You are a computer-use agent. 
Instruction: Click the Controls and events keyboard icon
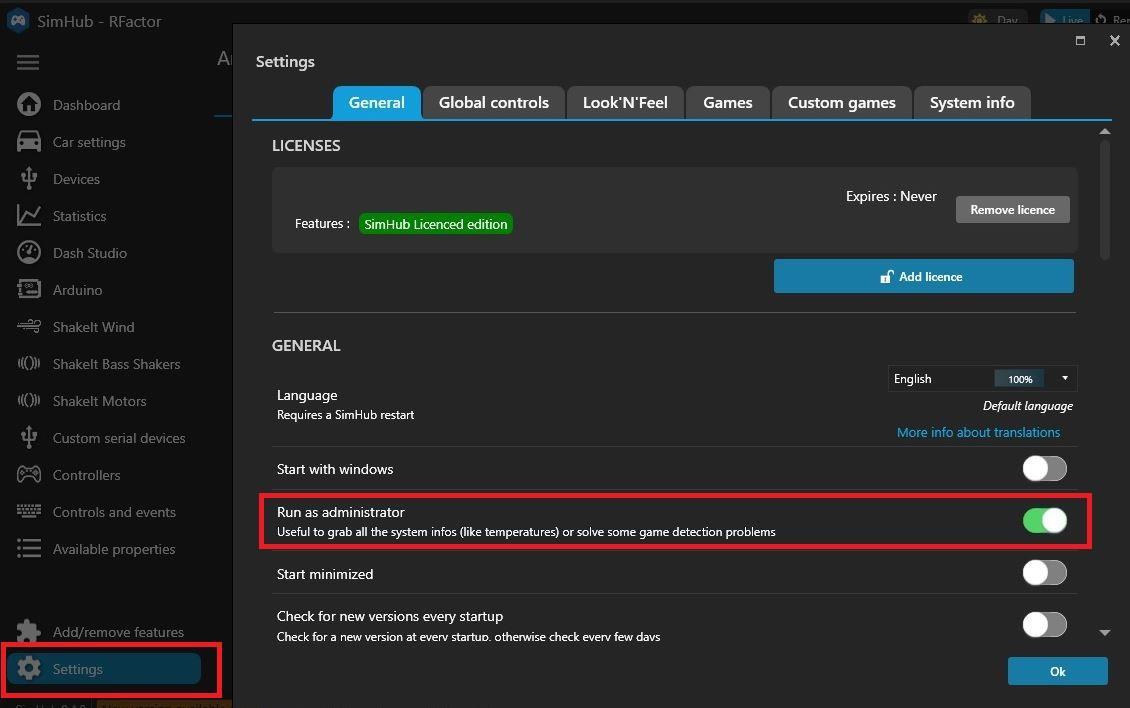(29, 511)
